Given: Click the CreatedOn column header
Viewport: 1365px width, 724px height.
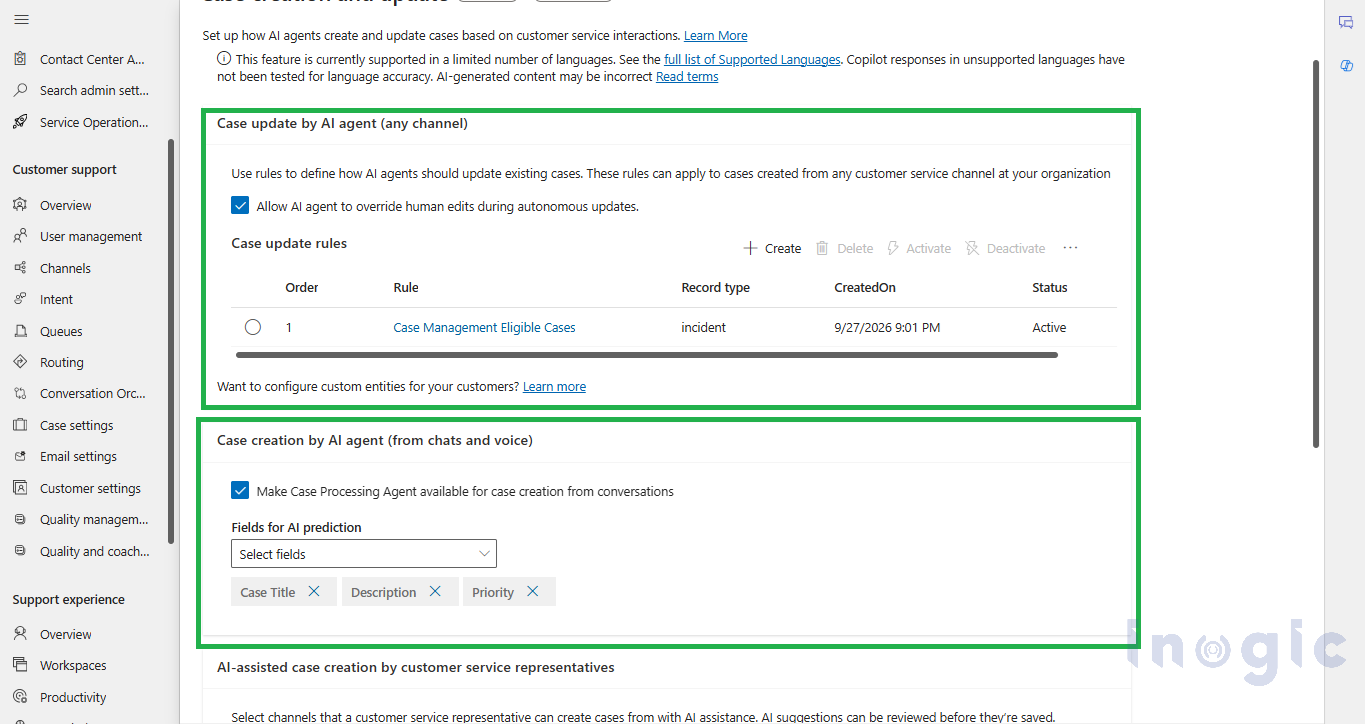Looking at the screenshot, I should (x=865, y=288).
